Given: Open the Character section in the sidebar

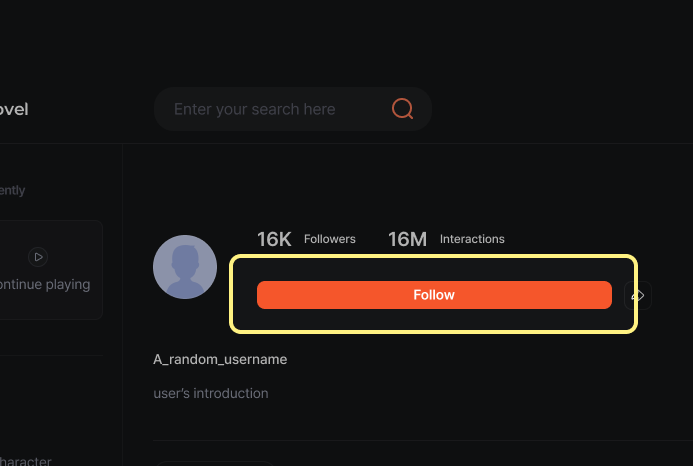Looking at the screenshot, I should (x=26, y=461).
